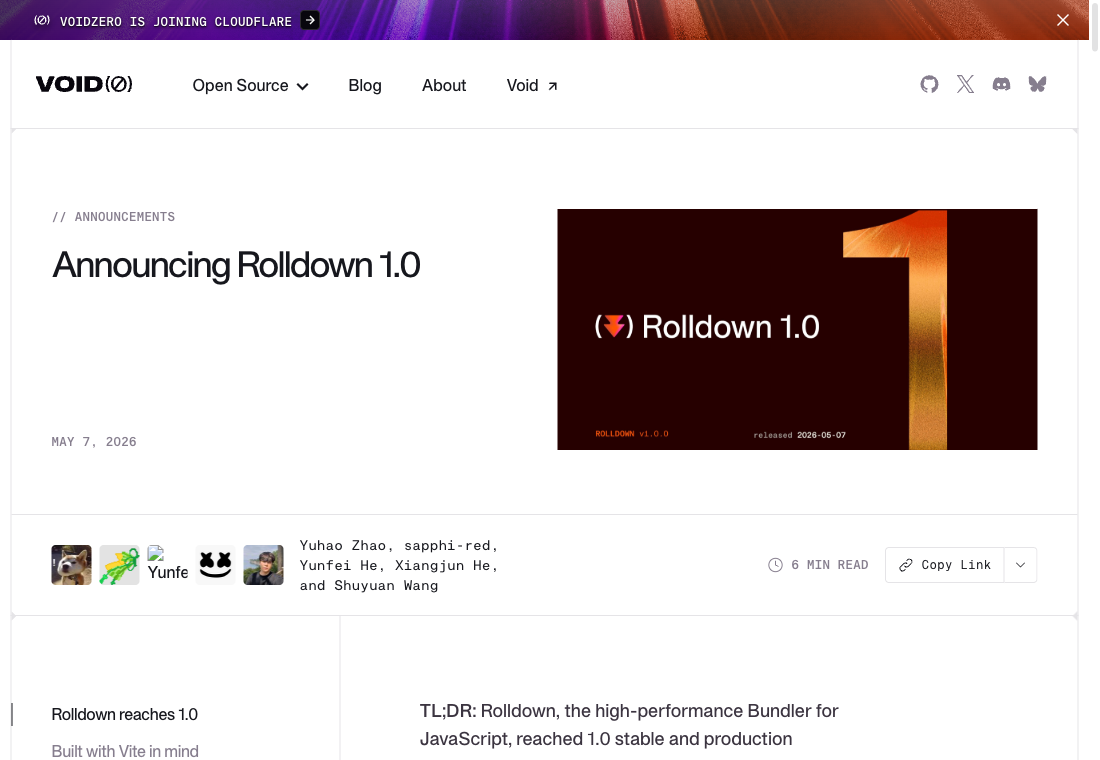Click the shiba dog author avatar
The width and height of the screenshot is (1100, 760).
tap(72, 565)
